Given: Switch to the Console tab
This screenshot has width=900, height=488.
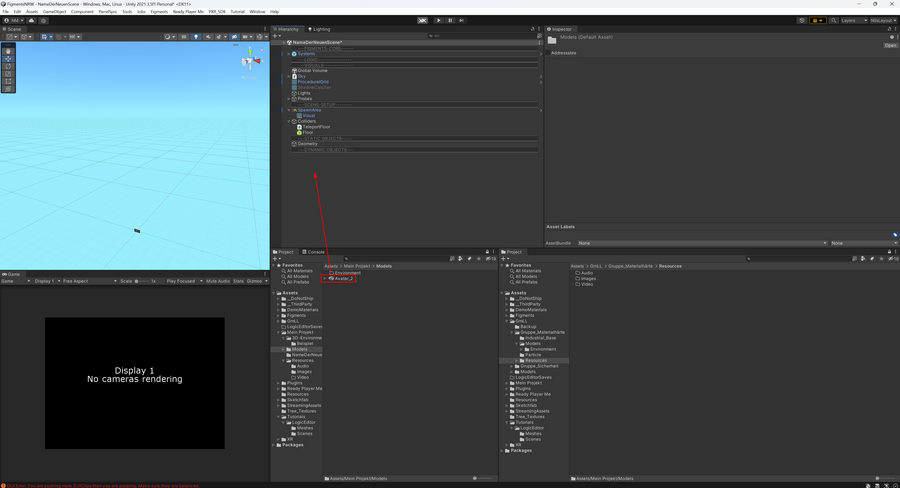Looking at the screenshot, I should coord(313,251).
